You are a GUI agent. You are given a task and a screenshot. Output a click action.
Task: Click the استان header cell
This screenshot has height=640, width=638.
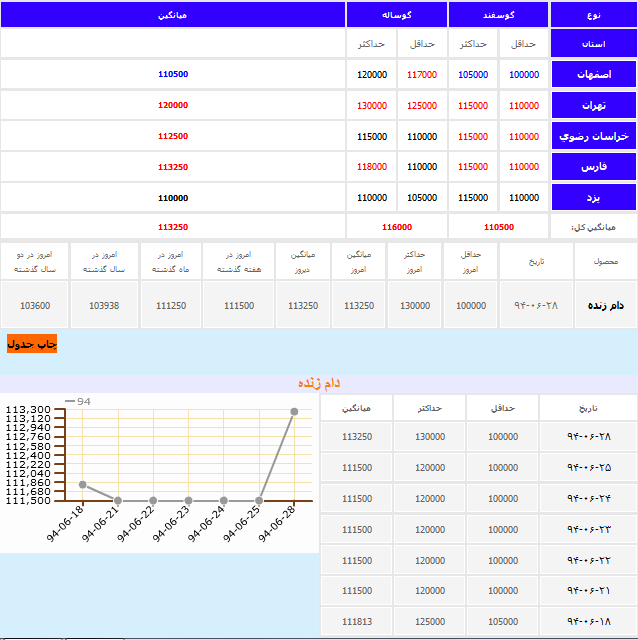click(x=594, y=44)
